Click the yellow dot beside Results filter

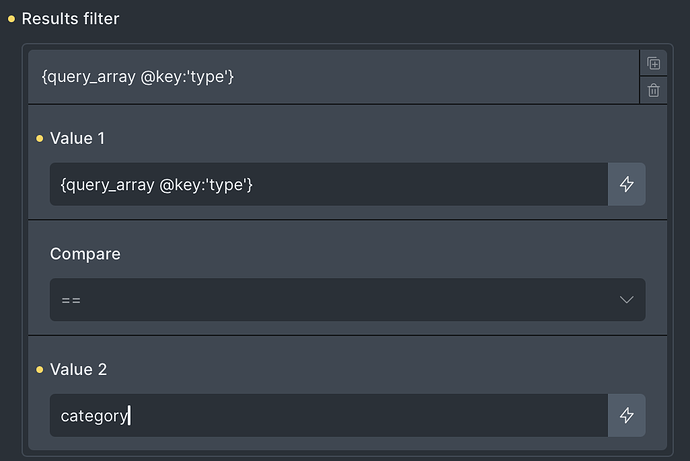pyautogui.click(x=11, y=19)
